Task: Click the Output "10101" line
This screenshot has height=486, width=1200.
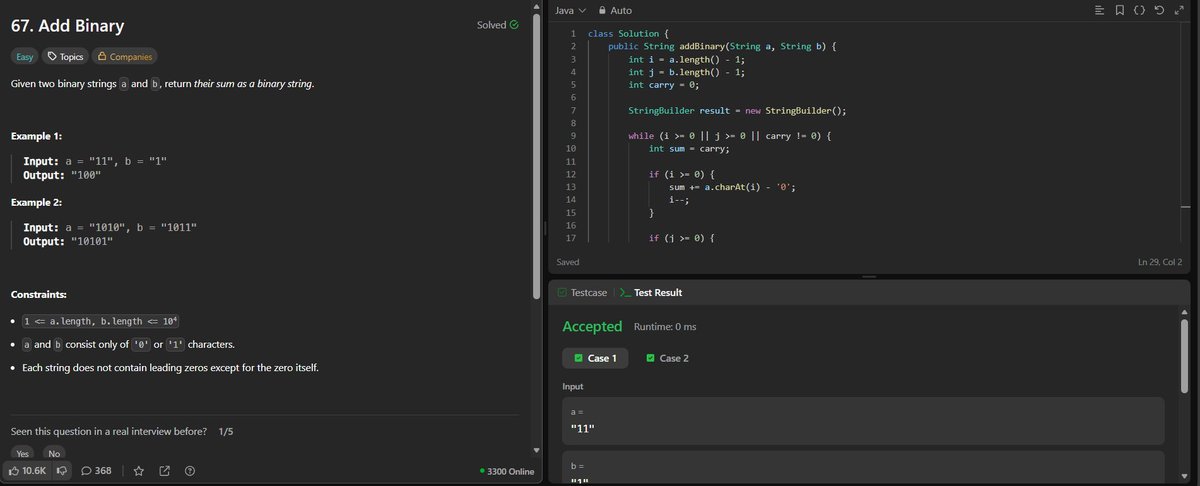Action: pos(69,242)
